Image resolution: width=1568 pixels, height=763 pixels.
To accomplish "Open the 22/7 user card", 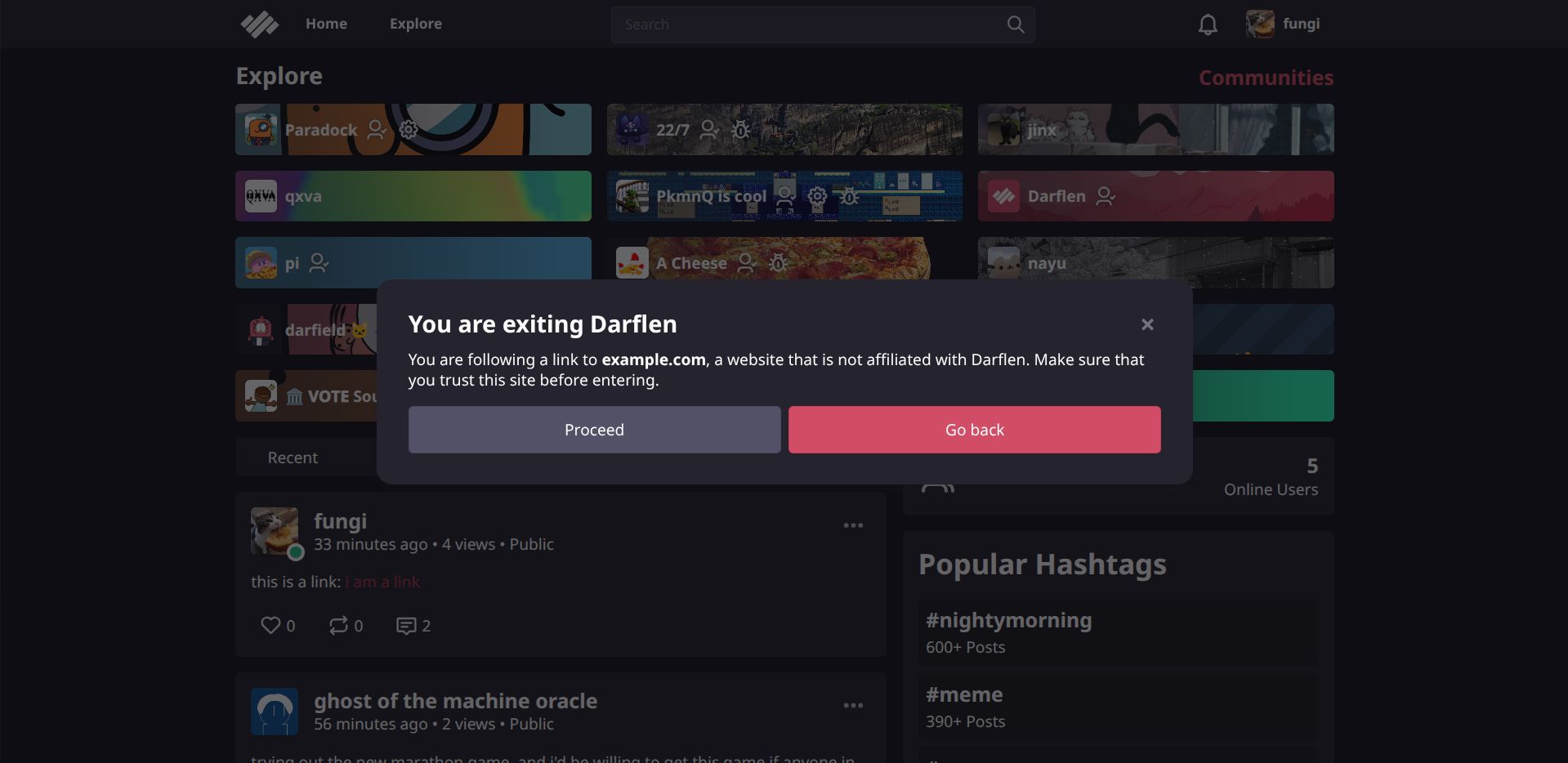I will click(x=784, y=129).
